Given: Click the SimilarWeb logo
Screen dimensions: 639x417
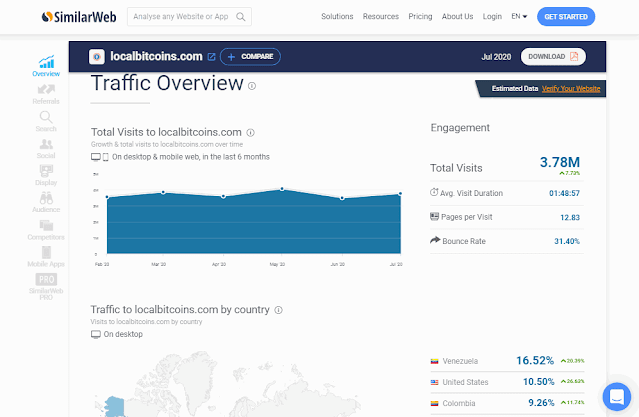Looking at the screenshot, I should (79, 17).
